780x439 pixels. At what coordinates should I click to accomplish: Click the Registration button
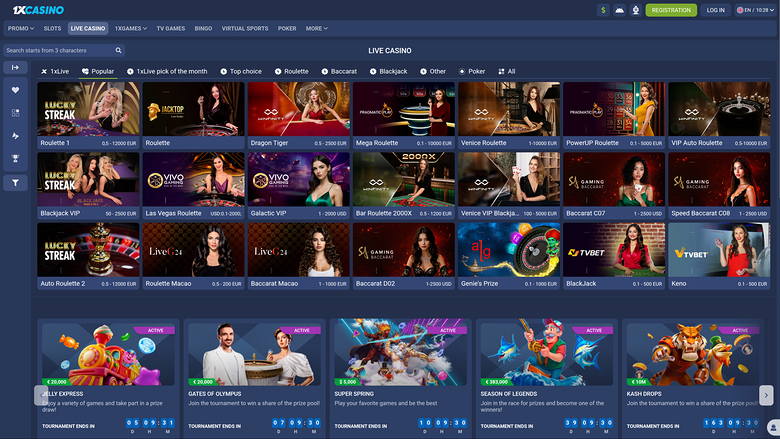(x=671, y=10)
